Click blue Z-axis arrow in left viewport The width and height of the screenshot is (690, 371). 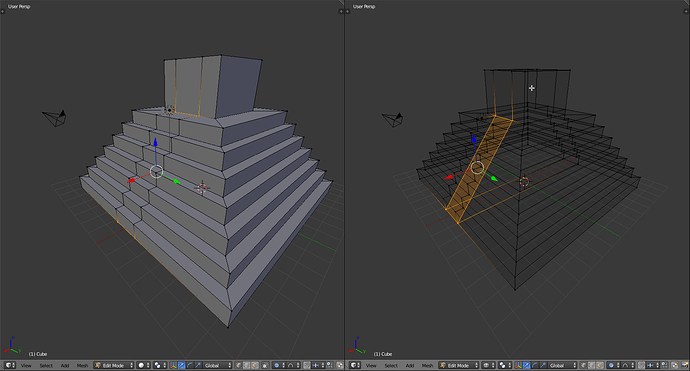pyautogui.click(x=155, y=143)
